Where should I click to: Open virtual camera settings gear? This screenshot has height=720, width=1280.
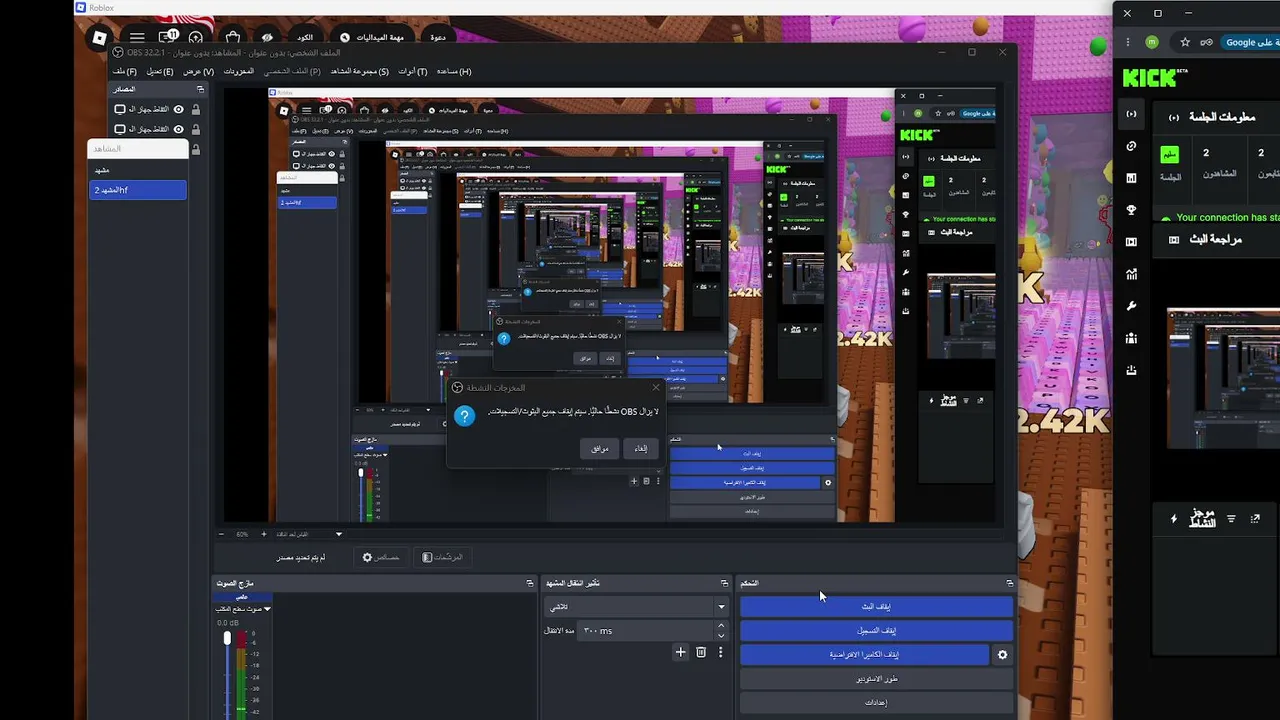1002,655
